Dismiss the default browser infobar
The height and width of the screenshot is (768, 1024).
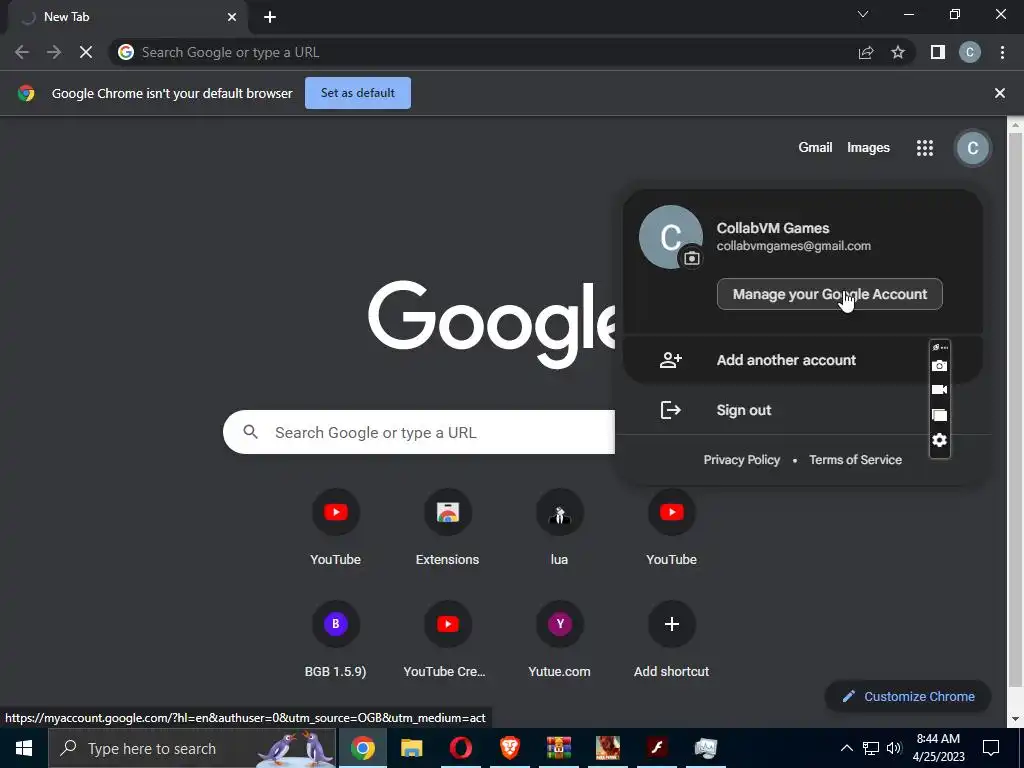[1000, 93]
